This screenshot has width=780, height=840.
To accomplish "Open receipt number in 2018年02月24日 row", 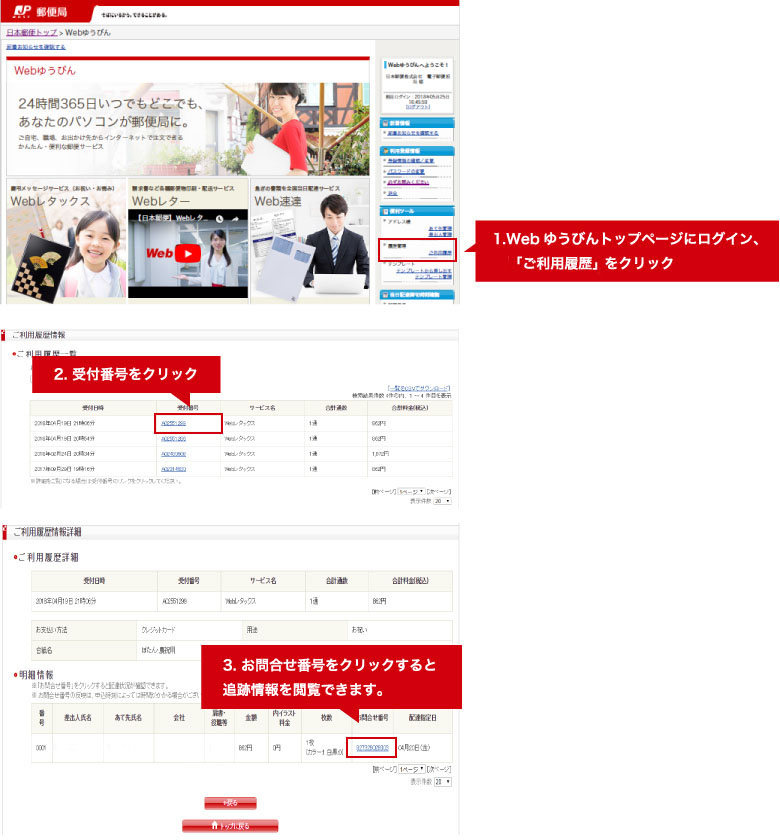I will click(174, 454).
